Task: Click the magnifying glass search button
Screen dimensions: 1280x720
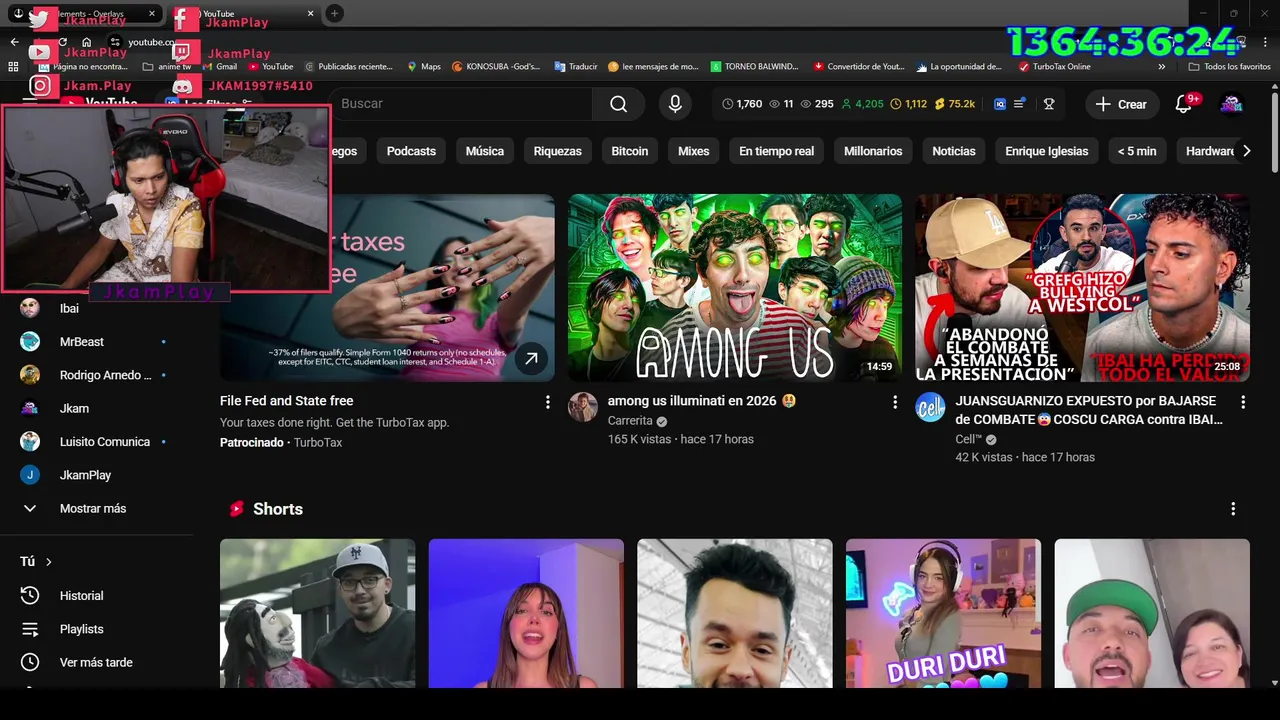Action: tap(618, 104)
